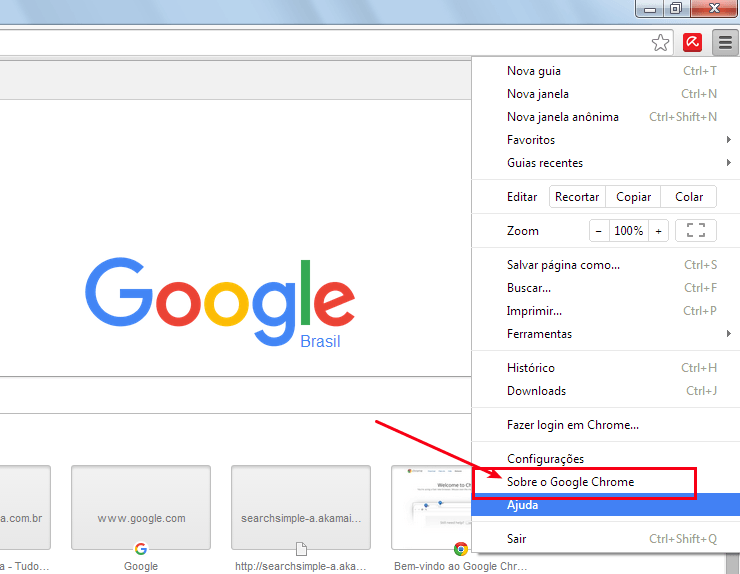
Task: Restore down the Chrome window
Action: (676, 8)
